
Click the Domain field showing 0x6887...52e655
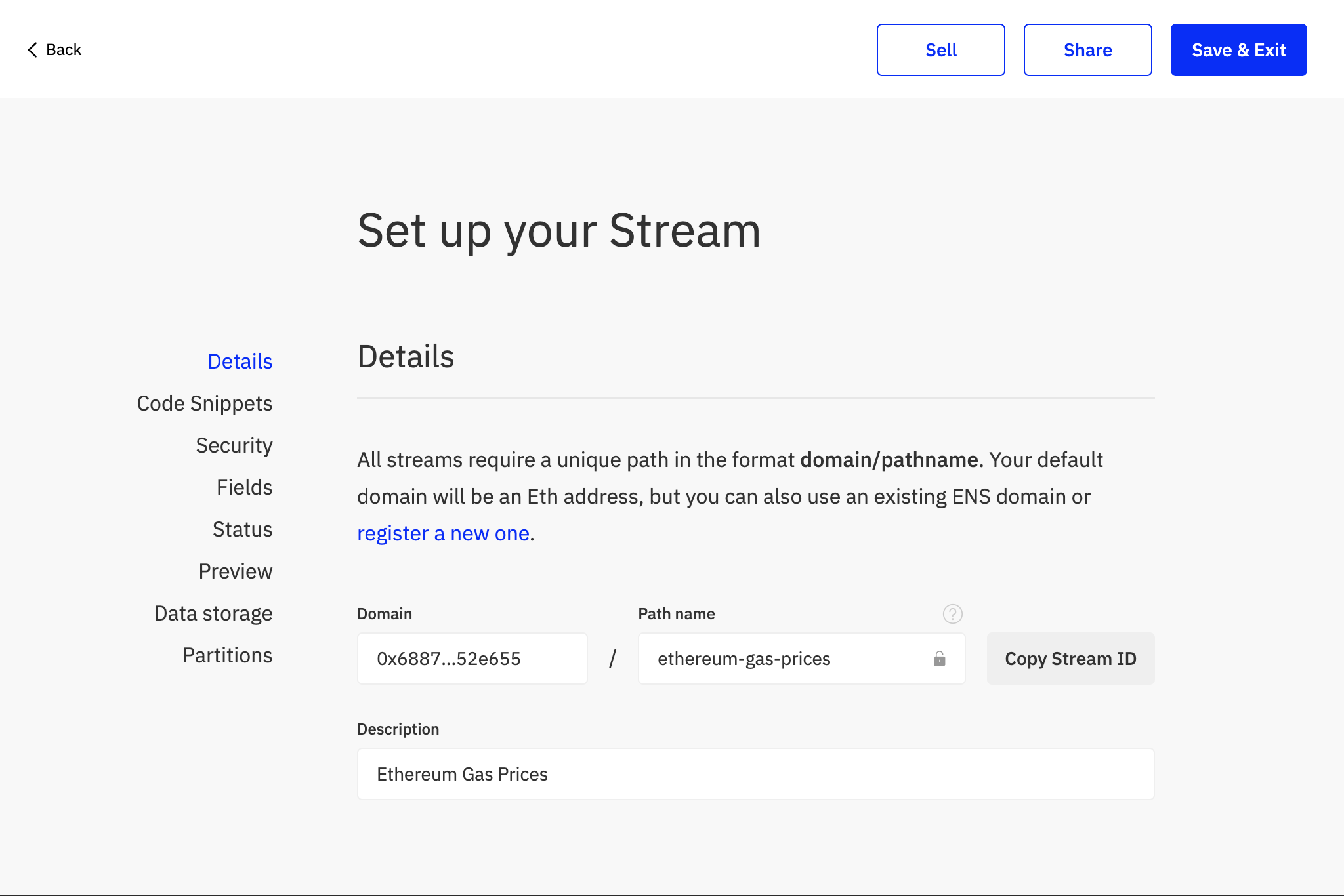[472, 659]
